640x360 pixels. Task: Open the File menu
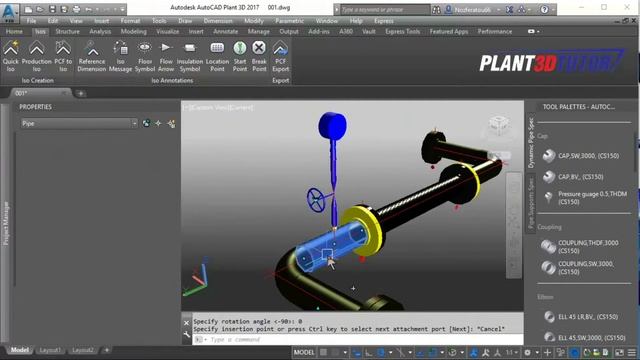[x=31, y=21]
